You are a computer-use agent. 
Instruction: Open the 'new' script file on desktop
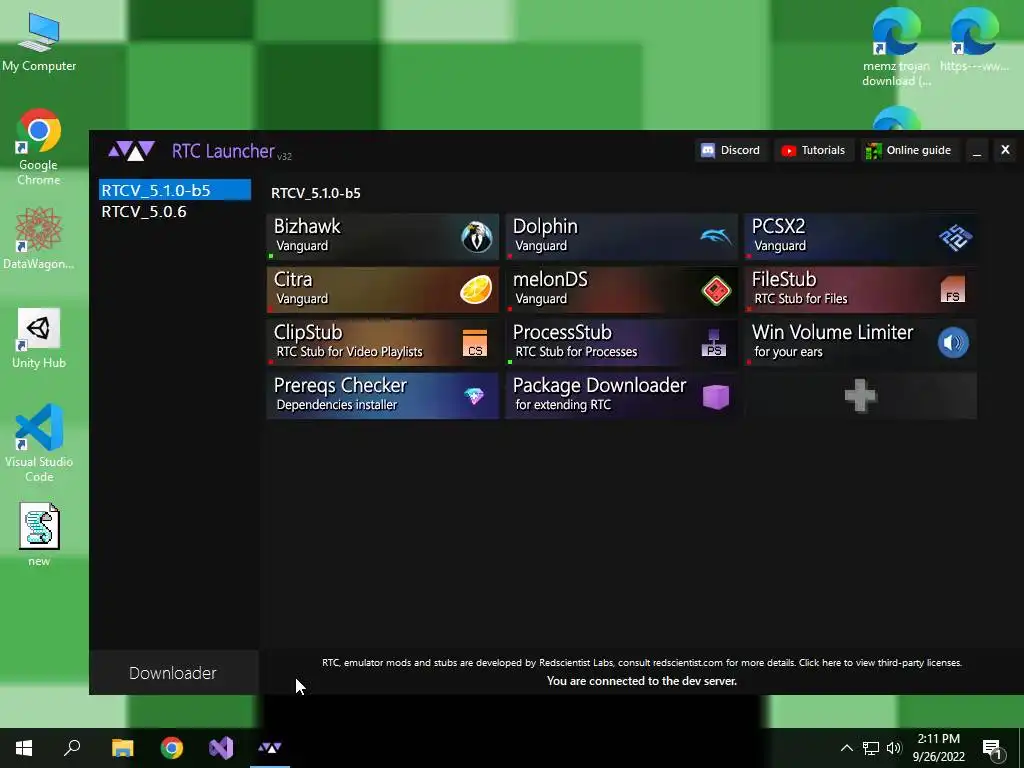point(39,534)
